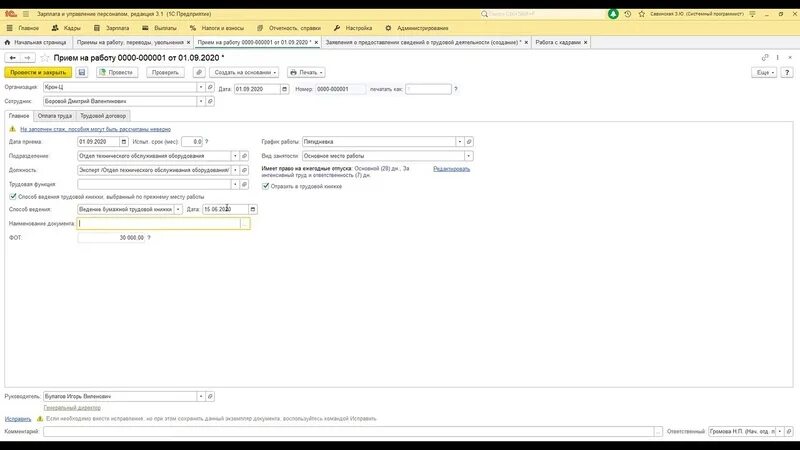Expand the Руководитель dropdown
The image size is (800, 450).
coord(201,396)
